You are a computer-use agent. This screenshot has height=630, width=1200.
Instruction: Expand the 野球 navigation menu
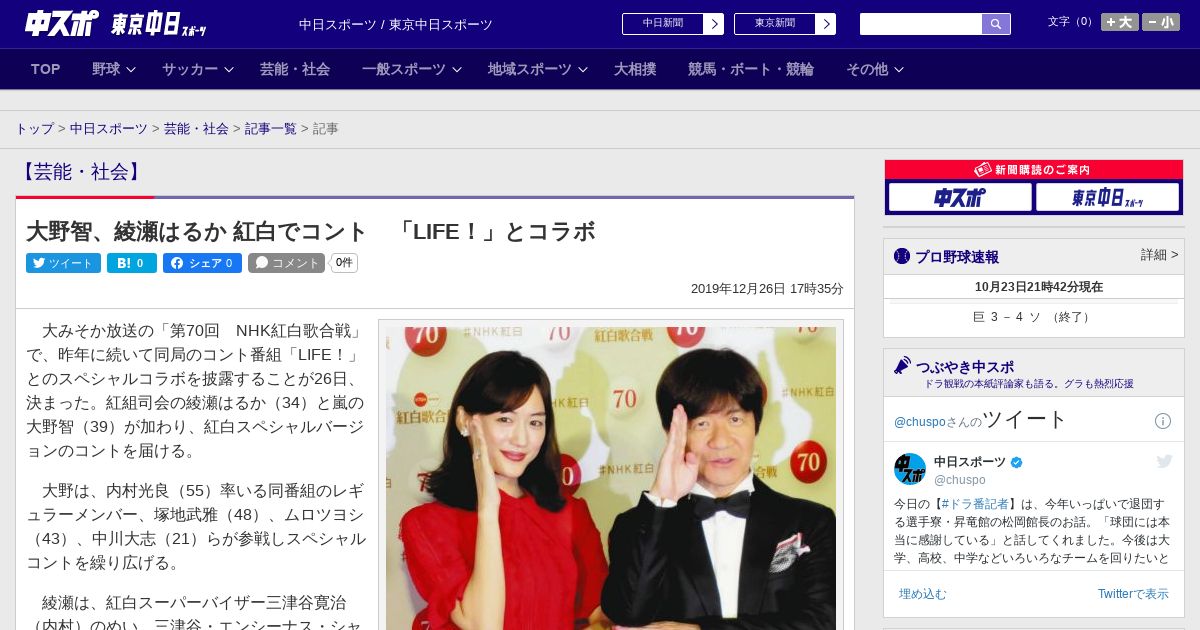[x=113, y=69]
